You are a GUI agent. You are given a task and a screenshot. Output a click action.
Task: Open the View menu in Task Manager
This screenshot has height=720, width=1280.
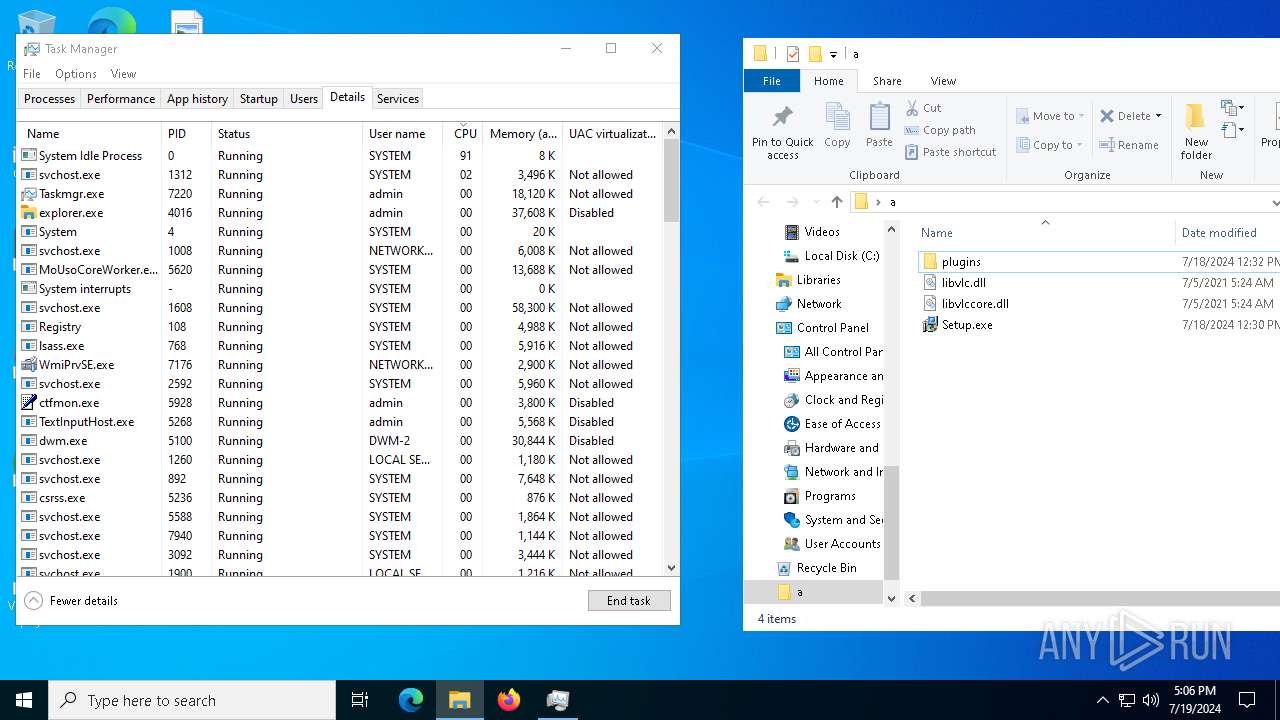(123, 74)
